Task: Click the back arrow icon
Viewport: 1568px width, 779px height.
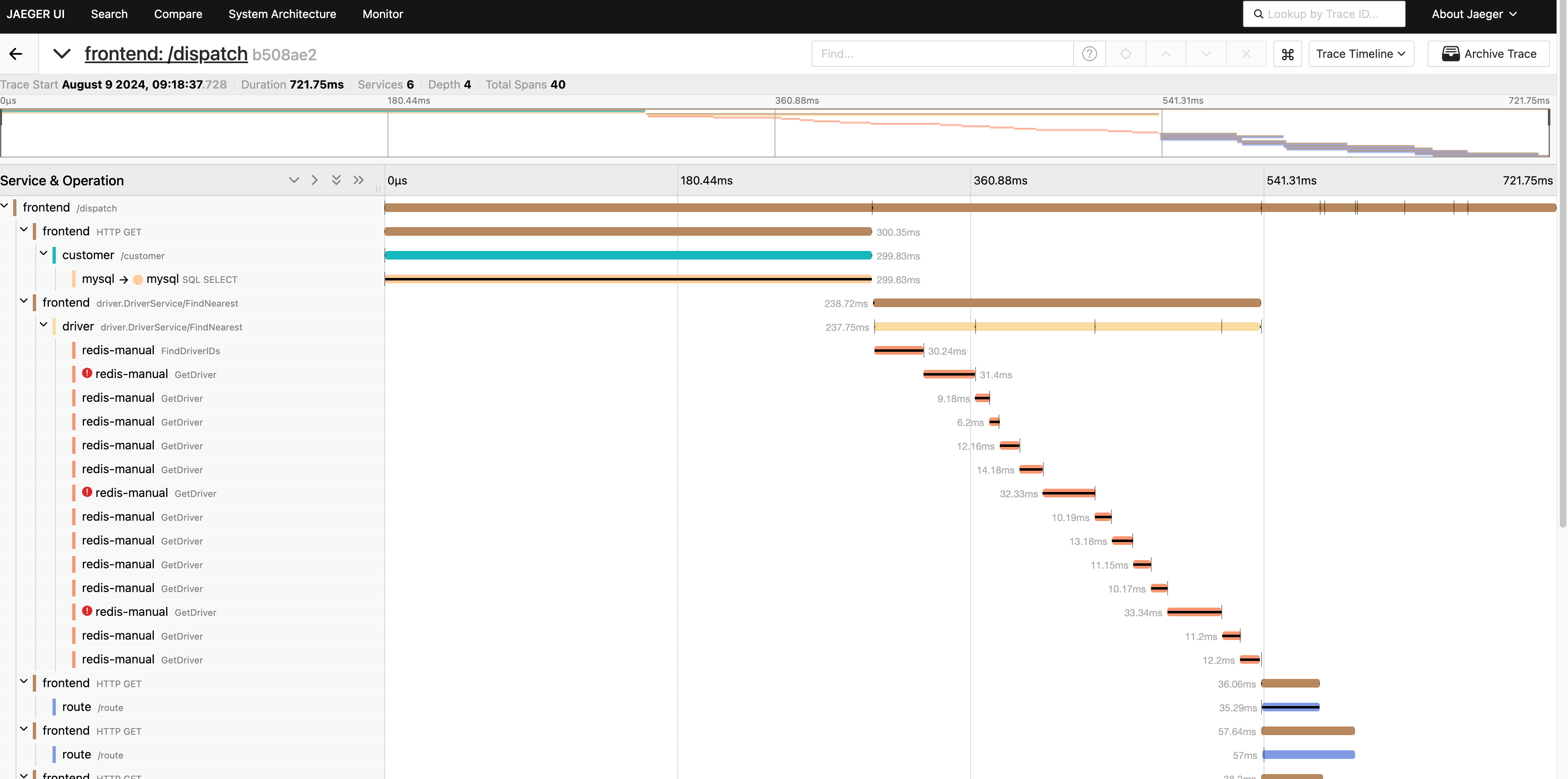Action: 16,54
